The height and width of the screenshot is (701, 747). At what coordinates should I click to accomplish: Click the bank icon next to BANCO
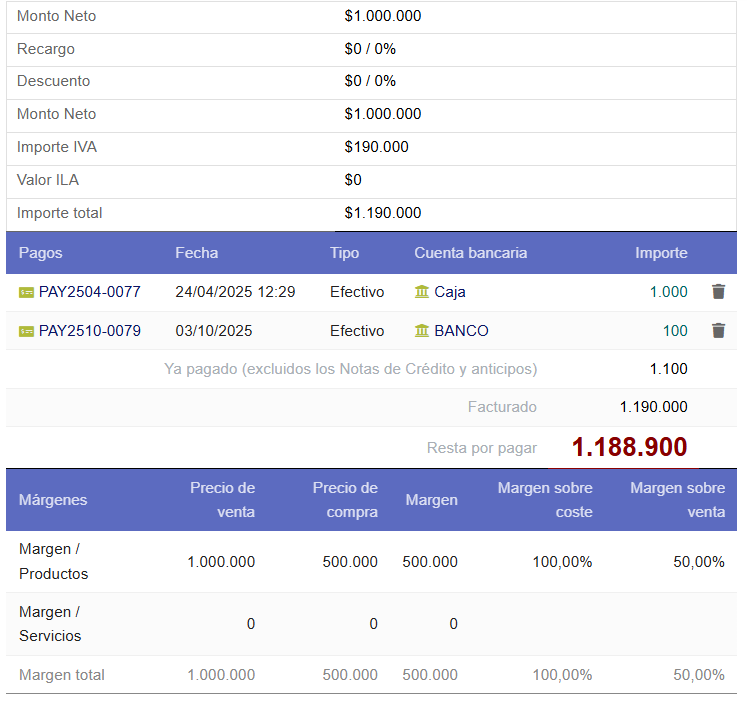tap(422, 331)
